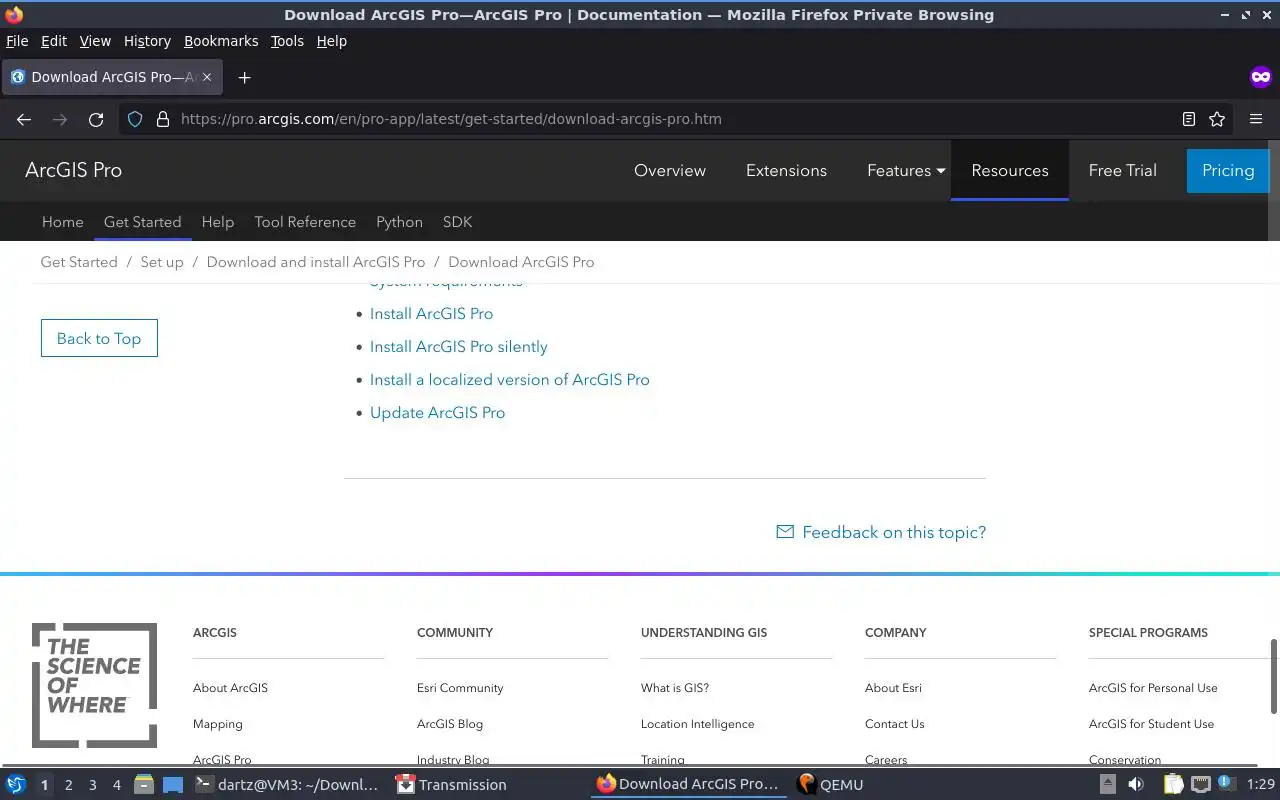Open ArcGIS for Student Use footer link
Image resolution: width=1280 pixels, height=800 pixels.
point(1151,724)
